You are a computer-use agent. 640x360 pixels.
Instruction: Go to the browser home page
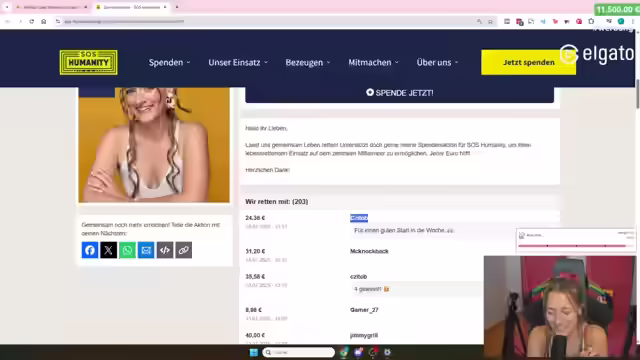[x=44, y=21]
